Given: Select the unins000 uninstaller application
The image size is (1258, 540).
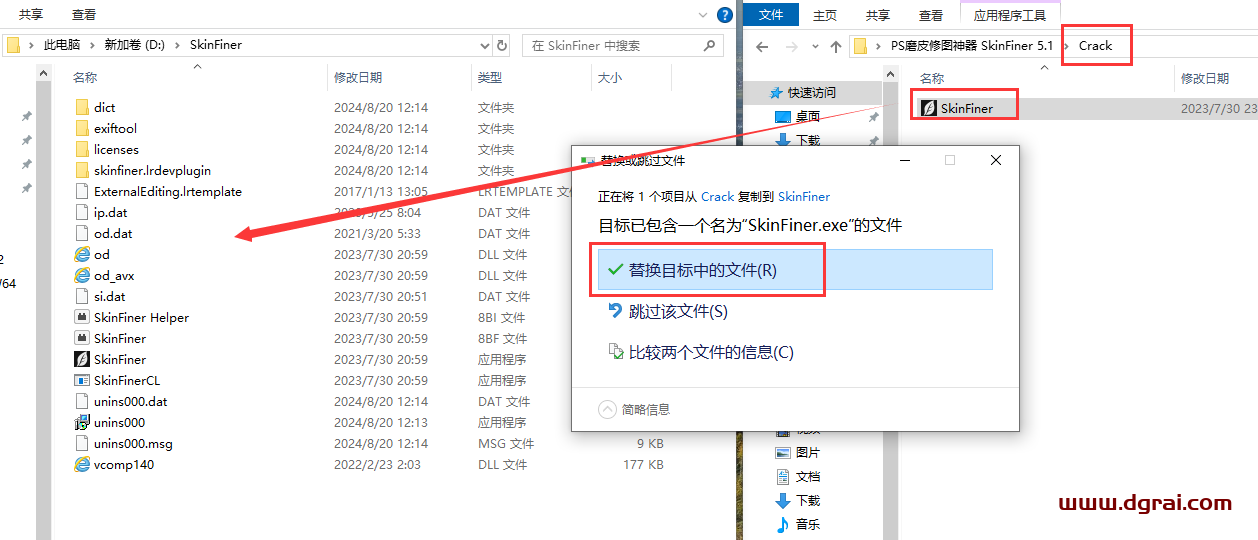Looking at the screenshot, I should pyautogui.click(x=119, y=422).
